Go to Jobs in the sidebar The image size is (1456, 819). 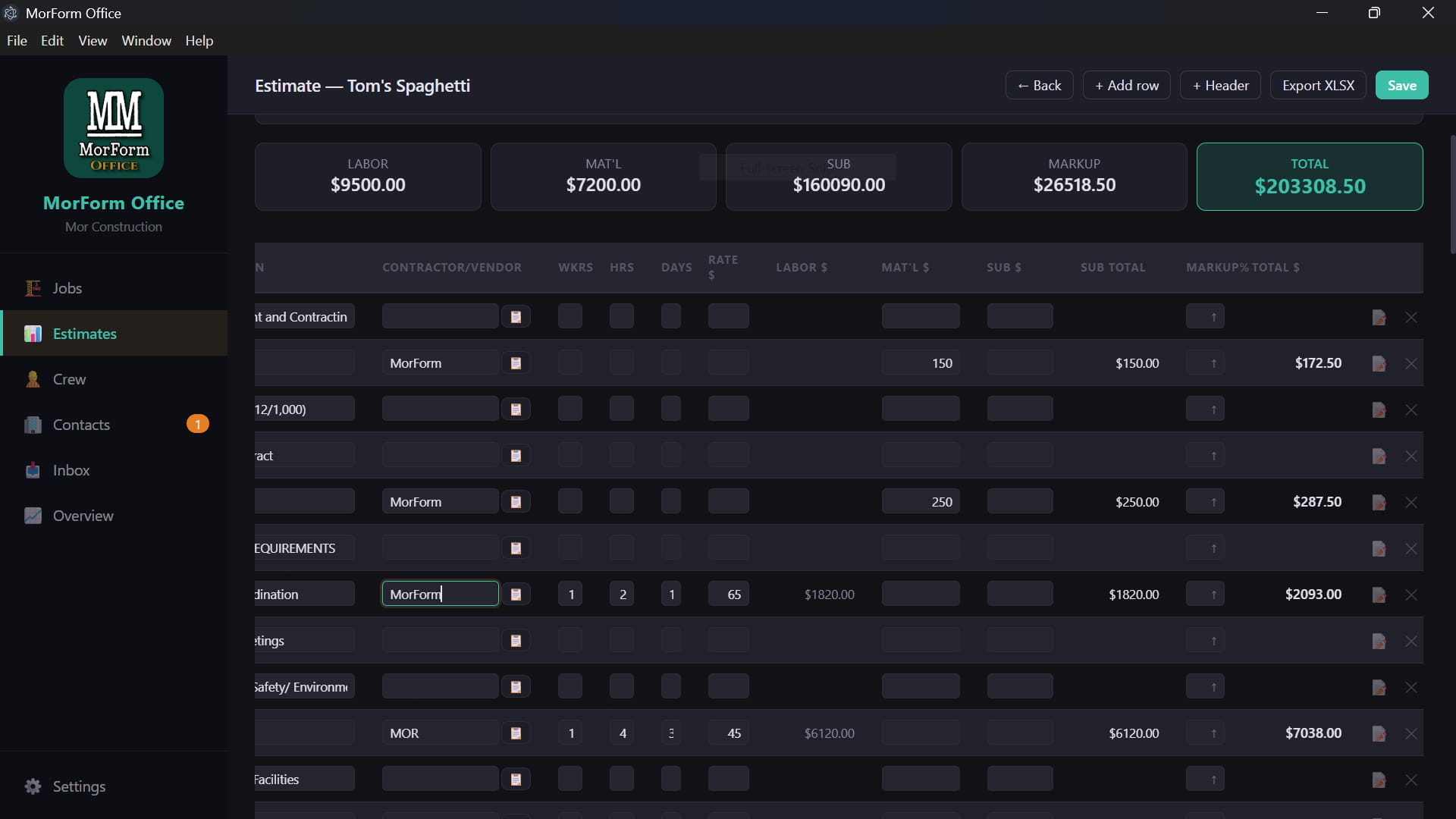(114, 288)
